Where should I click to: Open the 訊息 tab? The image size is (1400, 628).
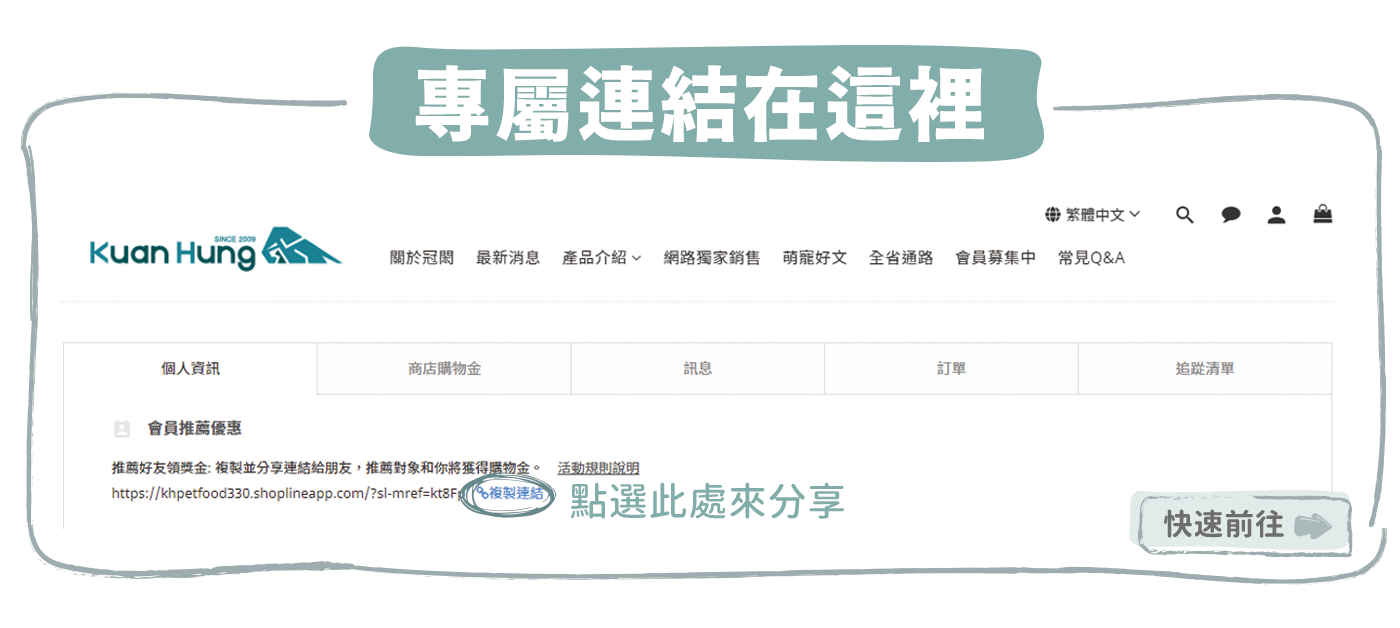[x=697, y=369]
